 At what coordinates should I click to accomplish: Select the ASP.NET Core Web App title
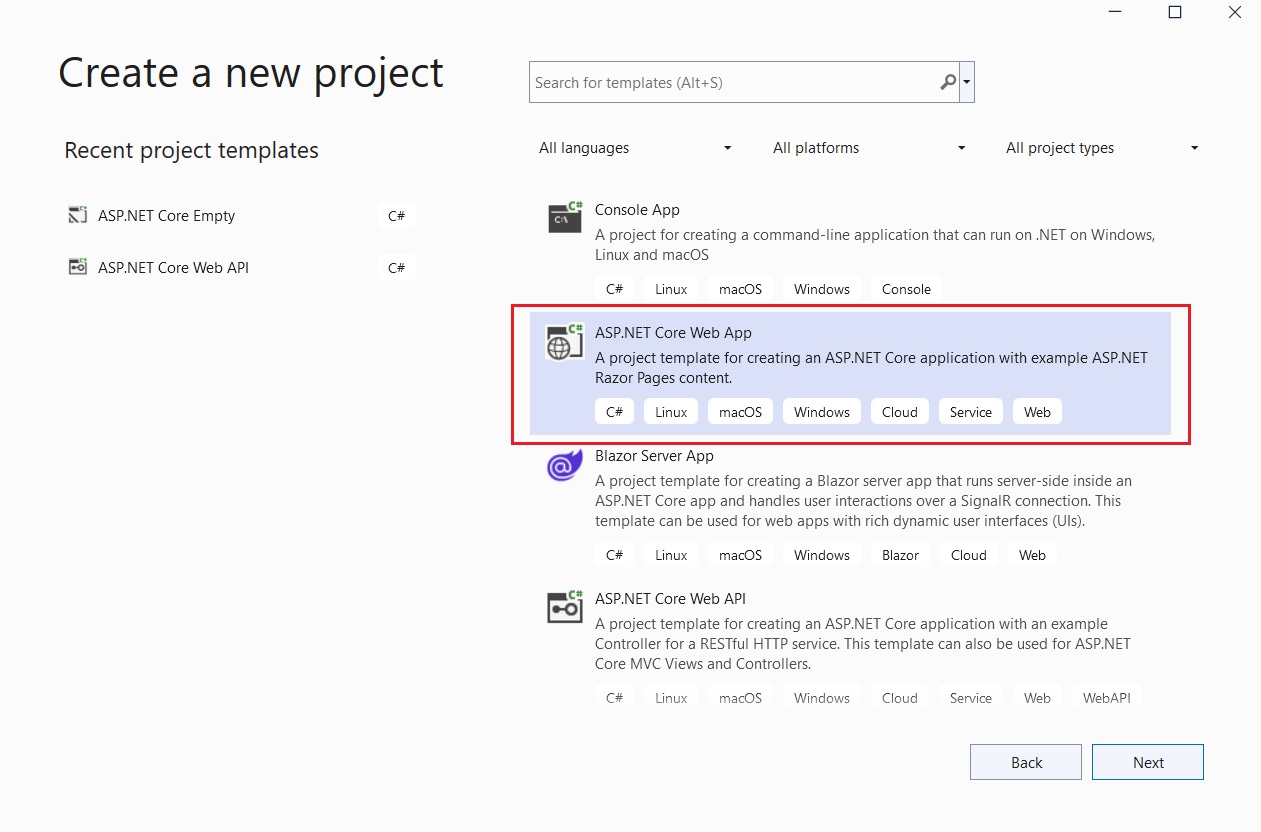(673, 333)
